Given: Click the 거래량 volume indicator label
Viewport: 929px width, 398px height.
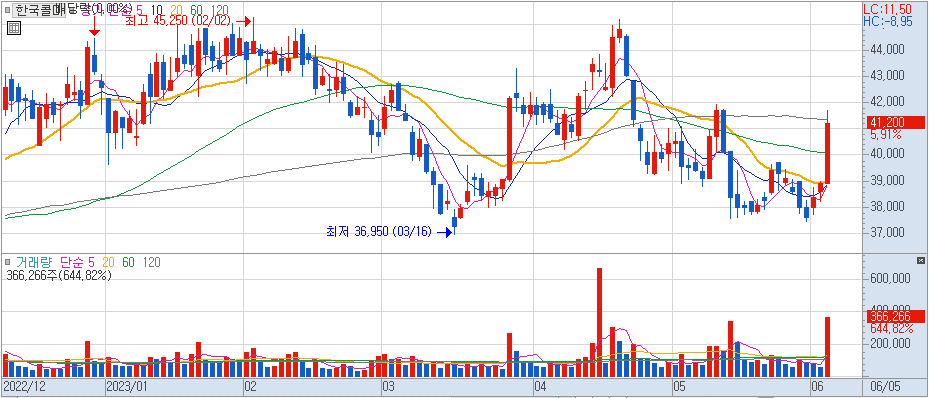Looking at the screenshot, I should tap(34, 261).
